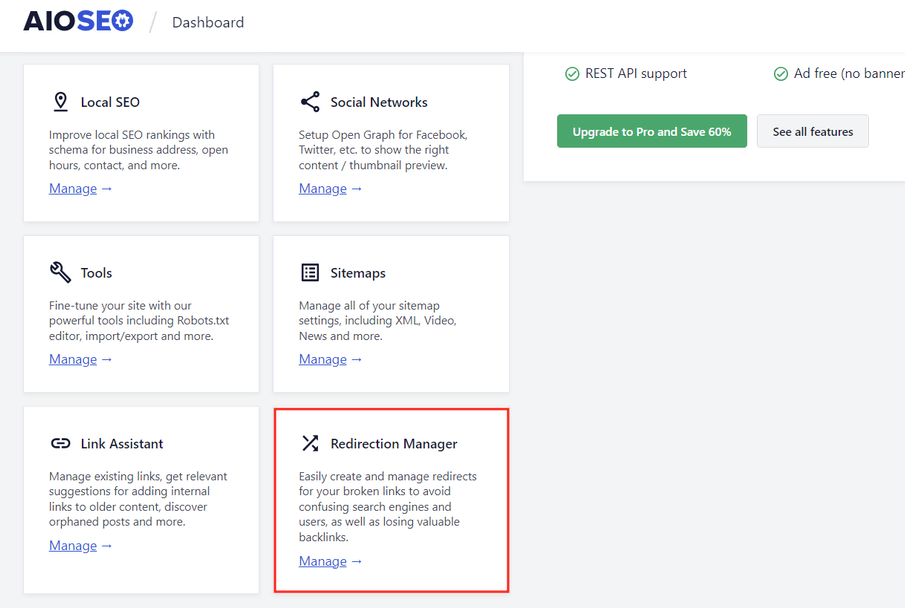Click the REST API support checkmark icon
Screen dimensions: 905x608
pyautogui.click(x=572, y=74)
